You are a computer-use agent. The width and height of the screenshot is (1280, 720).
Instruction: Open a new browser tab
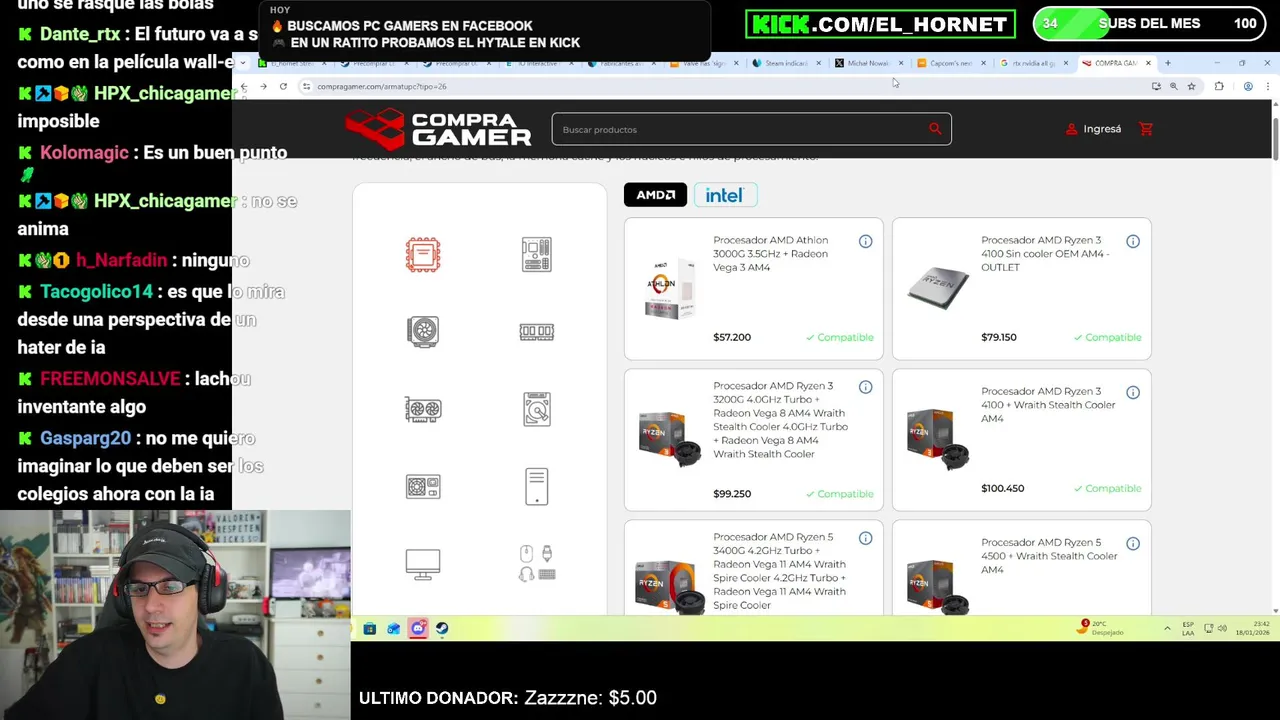point(1167,63)
